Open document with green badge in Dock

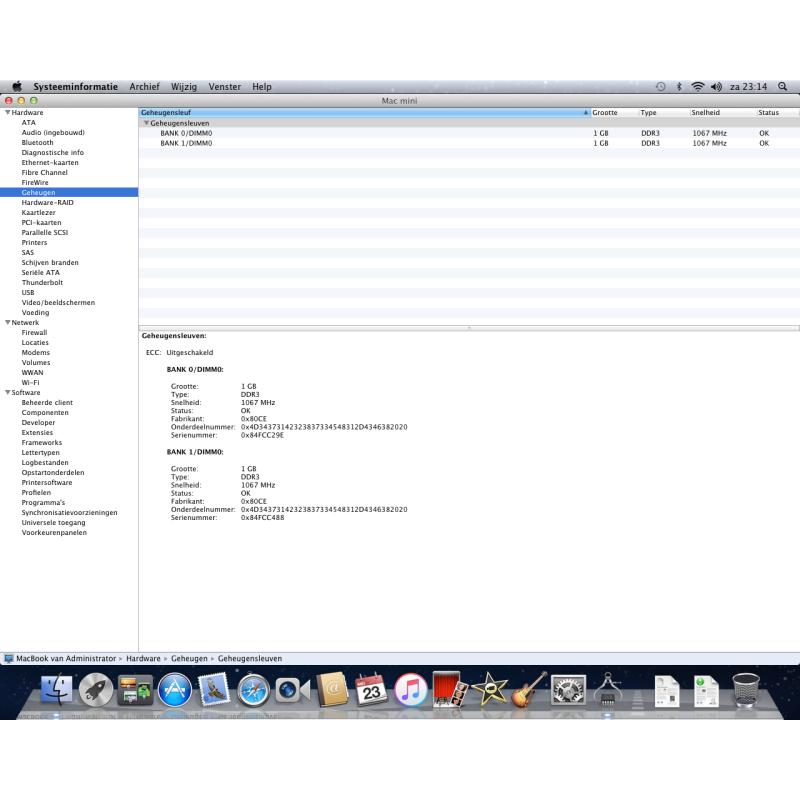(x=706, y=691)
